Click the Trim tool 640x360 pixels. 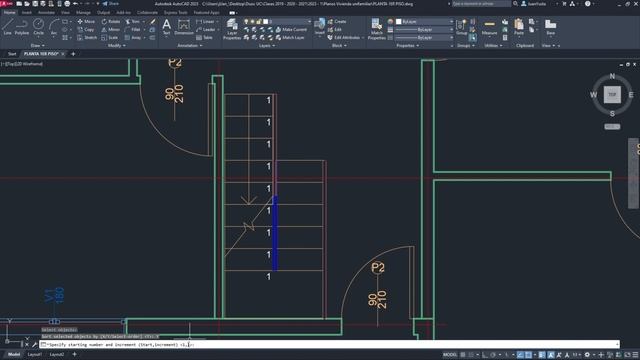(x=133, y=21)
